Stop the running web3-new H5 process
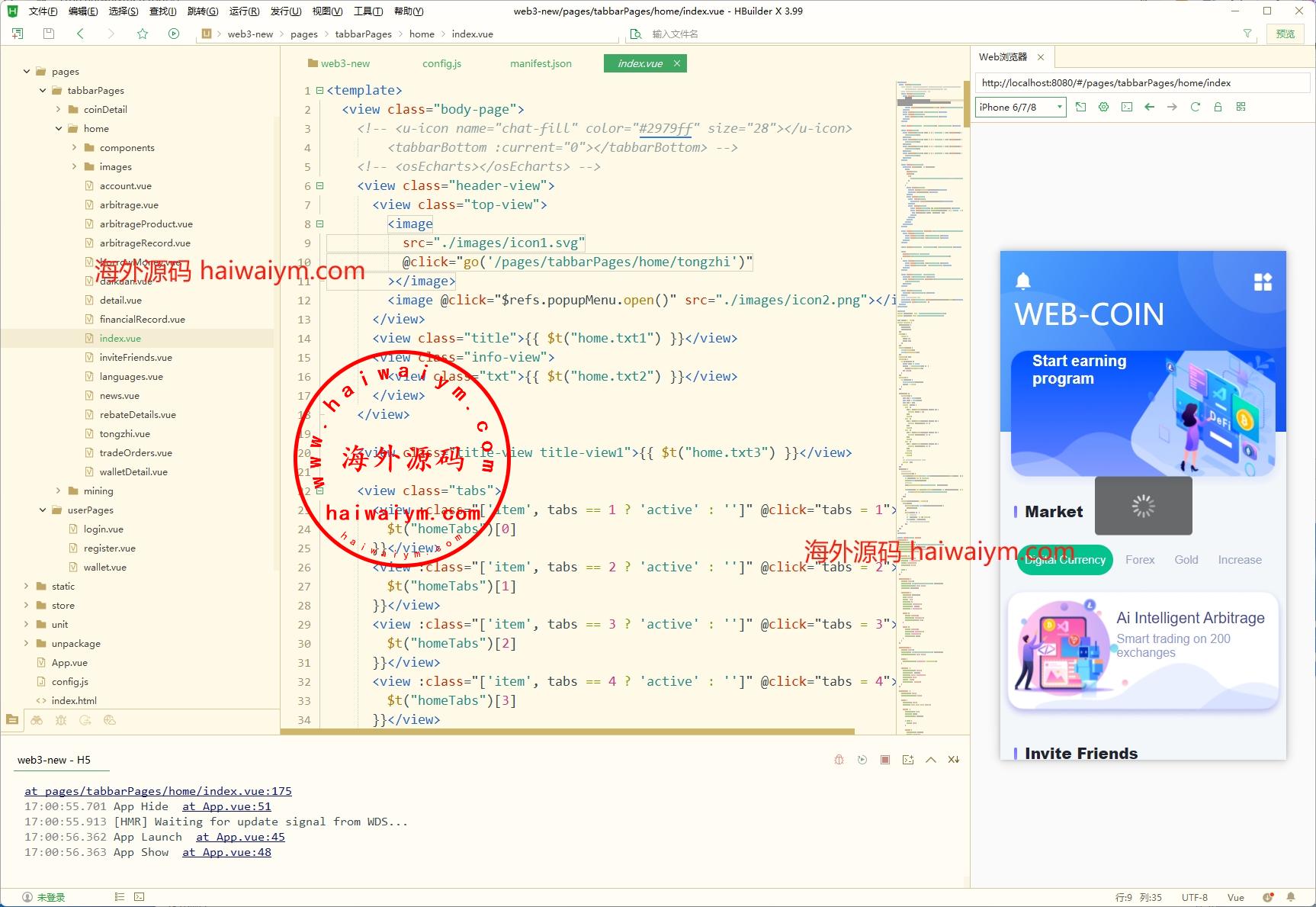 point(884,760)
